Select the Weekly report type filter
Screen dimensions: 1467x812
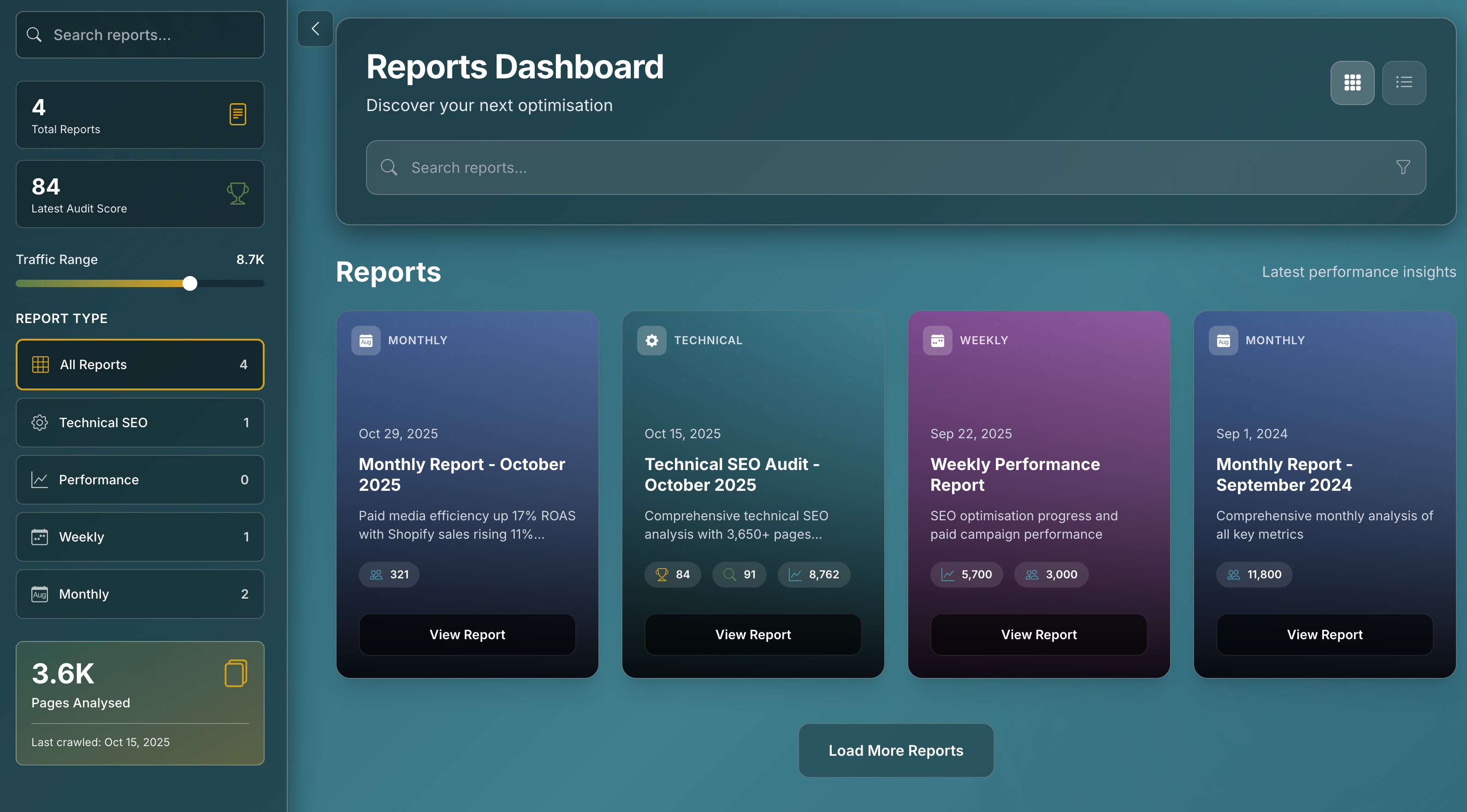coord(140,537)
